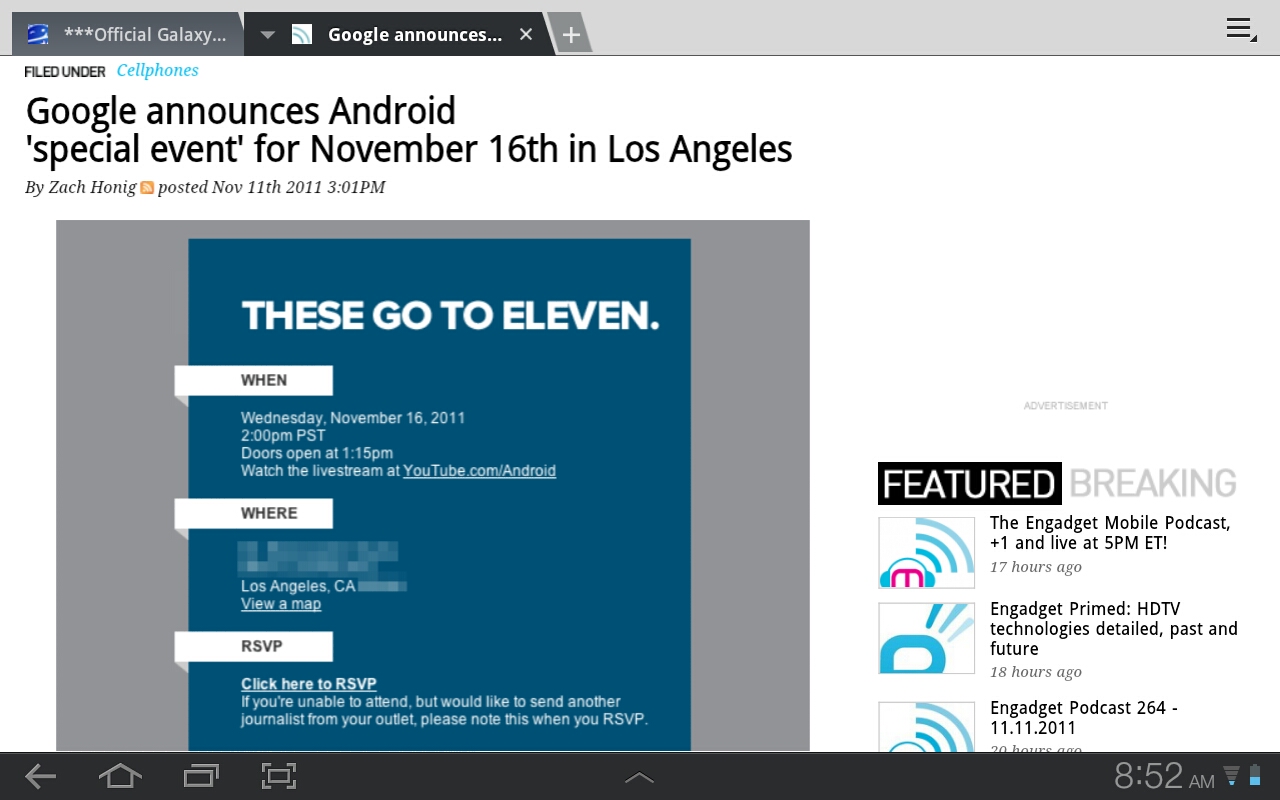The image size is (1280, 800).
Task: Click the THESE GO TO ELEVEN invitation image
Action: point(433,486)
